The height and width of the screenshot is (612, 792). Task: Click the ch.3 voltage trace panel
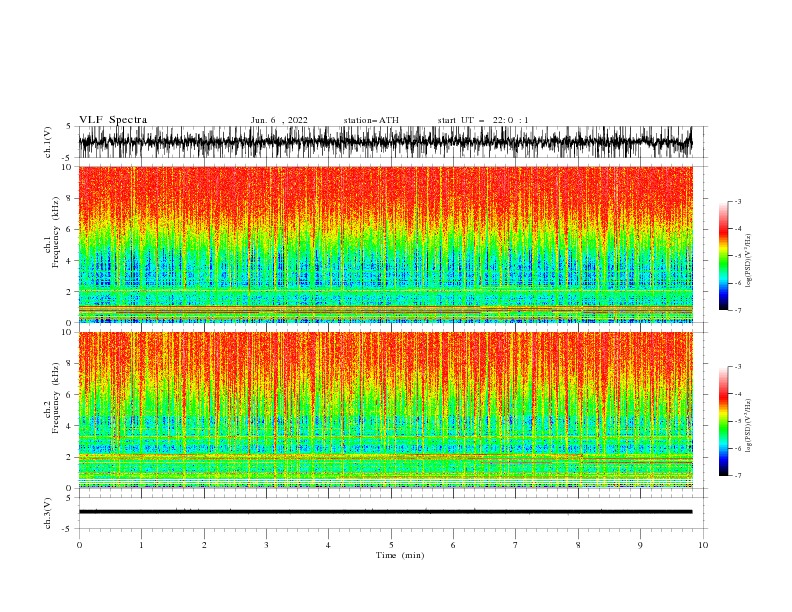pyautogui.click(x=393, y=513)
